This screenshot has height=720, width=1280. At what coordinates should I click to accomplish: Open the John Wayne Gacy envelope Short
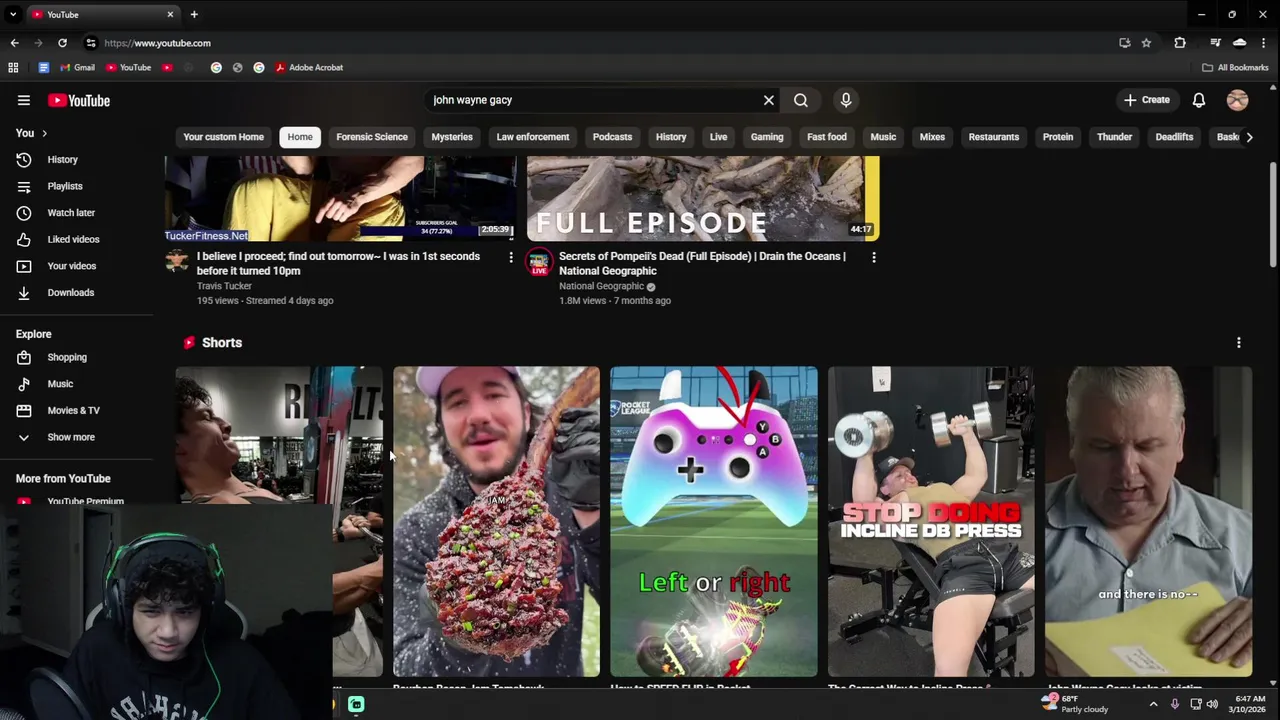pyautogui.click(x=1148, y=521)
